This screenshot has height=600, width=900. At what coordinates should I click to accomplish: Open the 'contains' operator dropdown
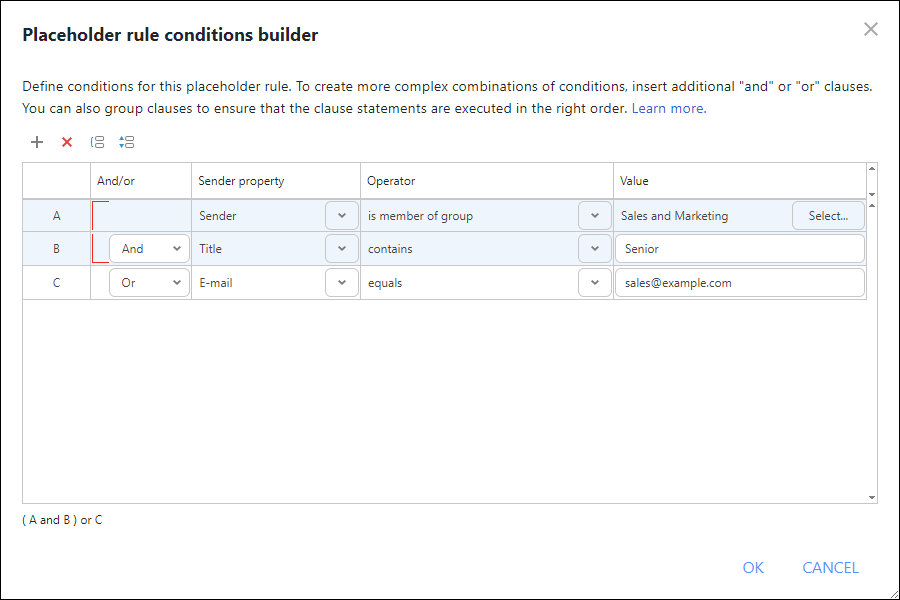[594, 248]
